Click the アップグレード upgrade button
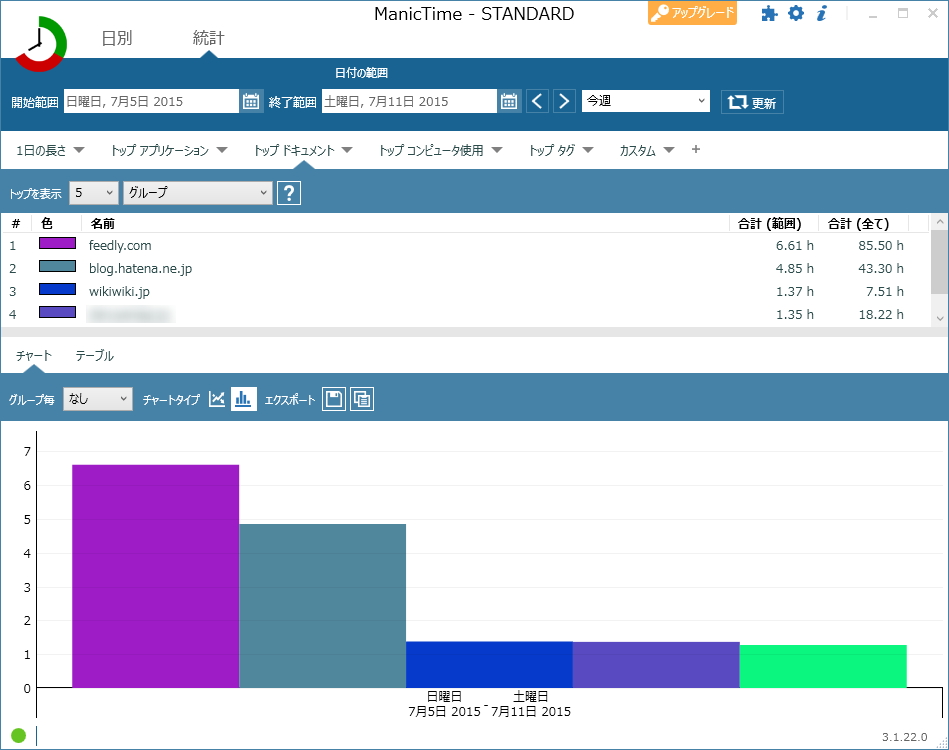Screen dimensions: 949x750 tap(692, 13)
